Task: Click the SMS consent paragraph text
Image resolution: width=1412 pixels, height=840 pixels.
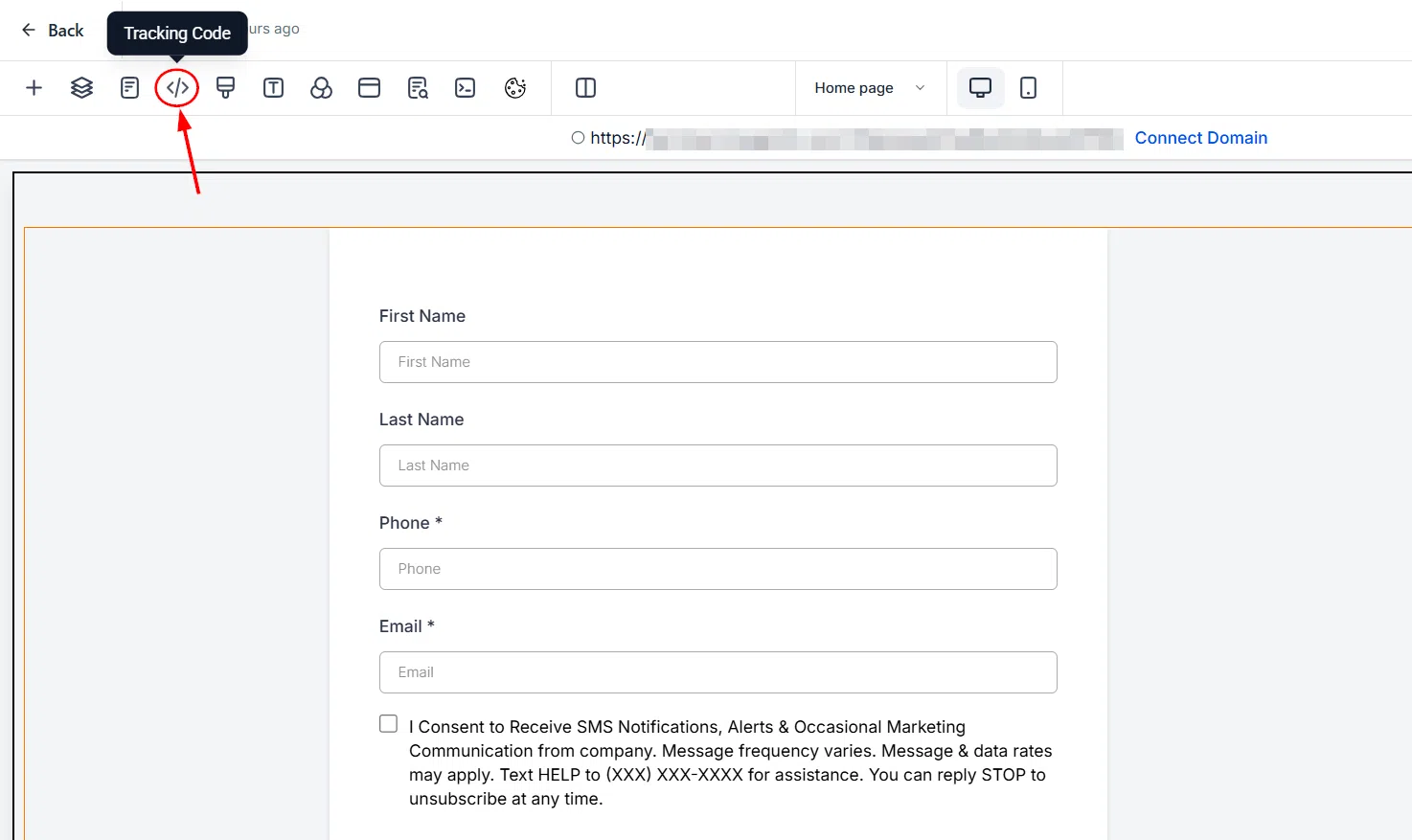Action: [731, 762]
